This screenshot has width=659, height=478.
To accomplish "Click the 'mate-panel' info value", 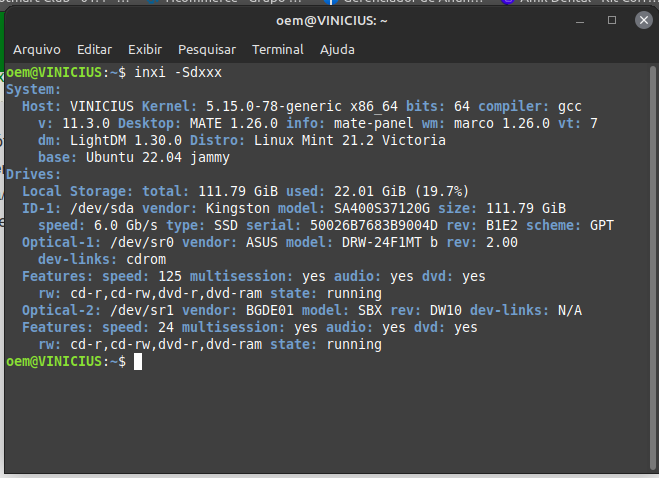I will (374, 124).
